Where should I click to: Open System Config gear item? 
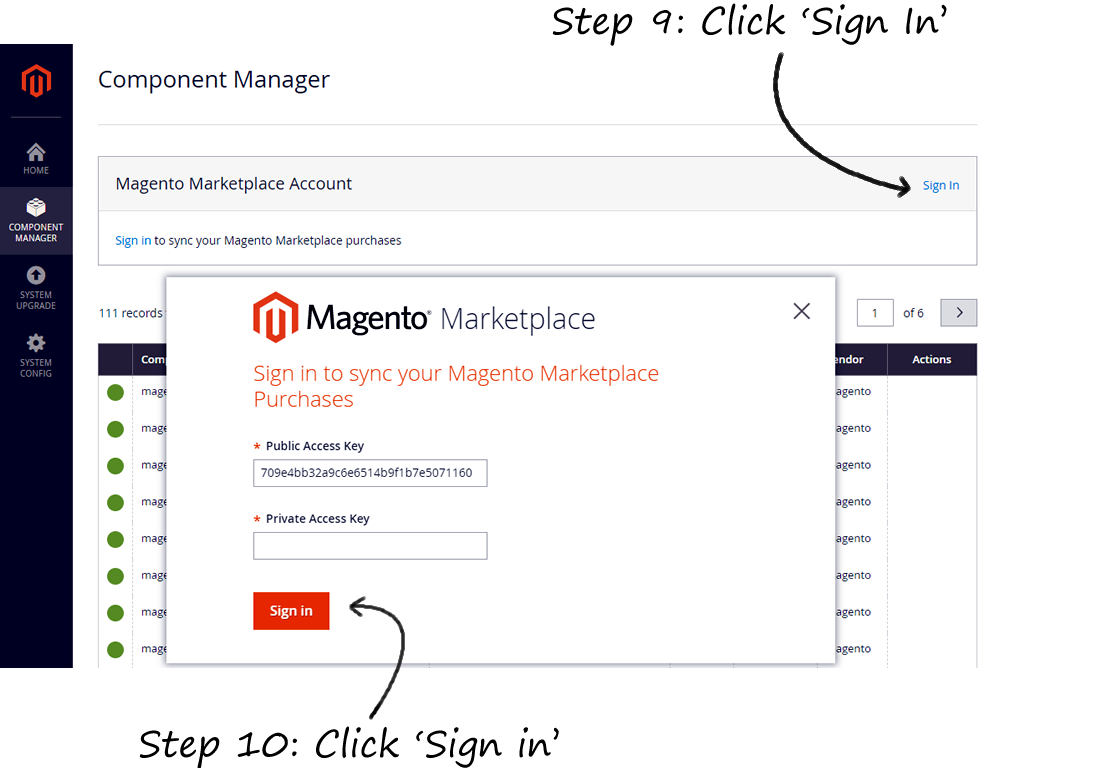tap(36, 356)
